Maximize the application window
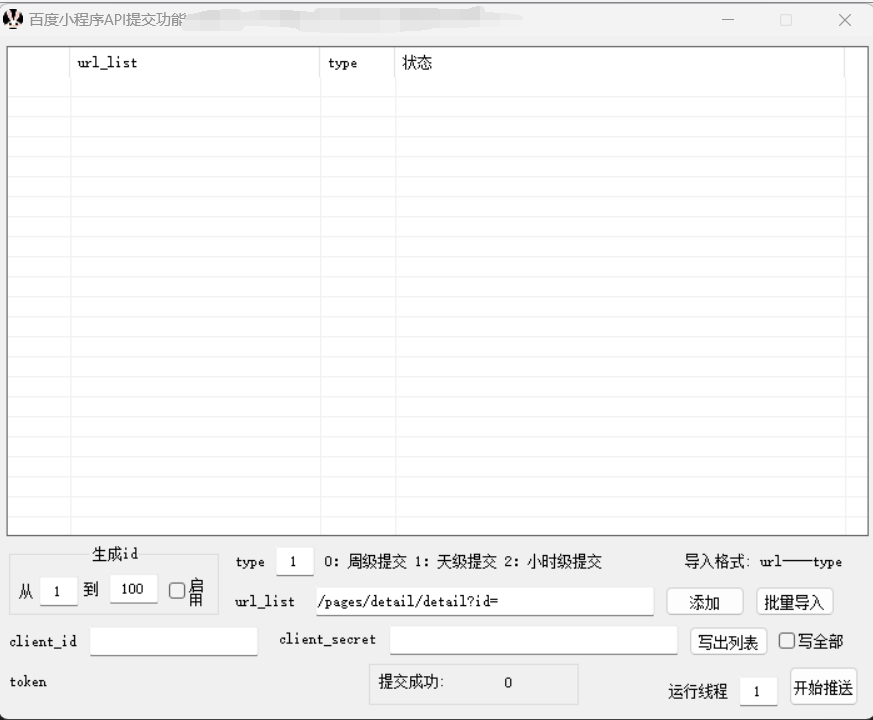The height and width of the screenshot is (720, 873). (786, 20)
